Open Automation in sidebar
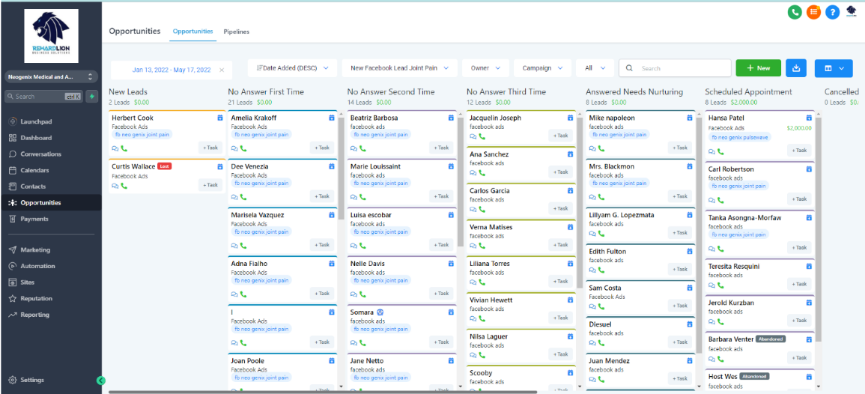 [x=38, y=266]
